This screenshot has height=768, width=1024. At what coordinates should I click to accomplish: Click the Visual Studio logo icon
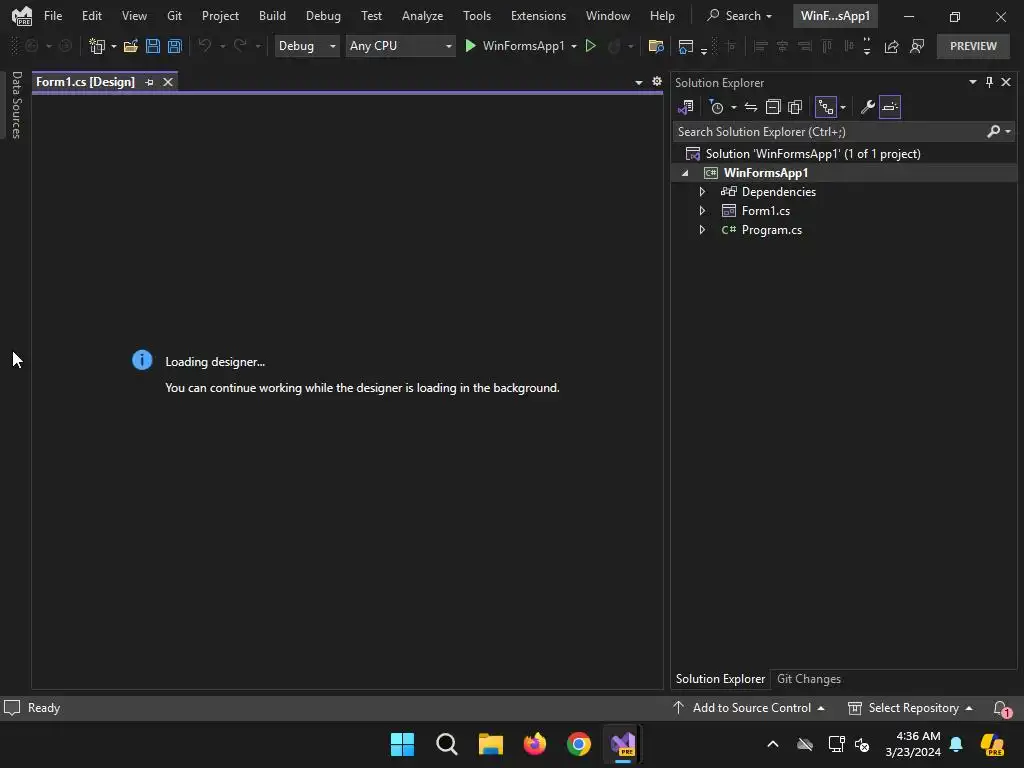(x=22, y=16)
